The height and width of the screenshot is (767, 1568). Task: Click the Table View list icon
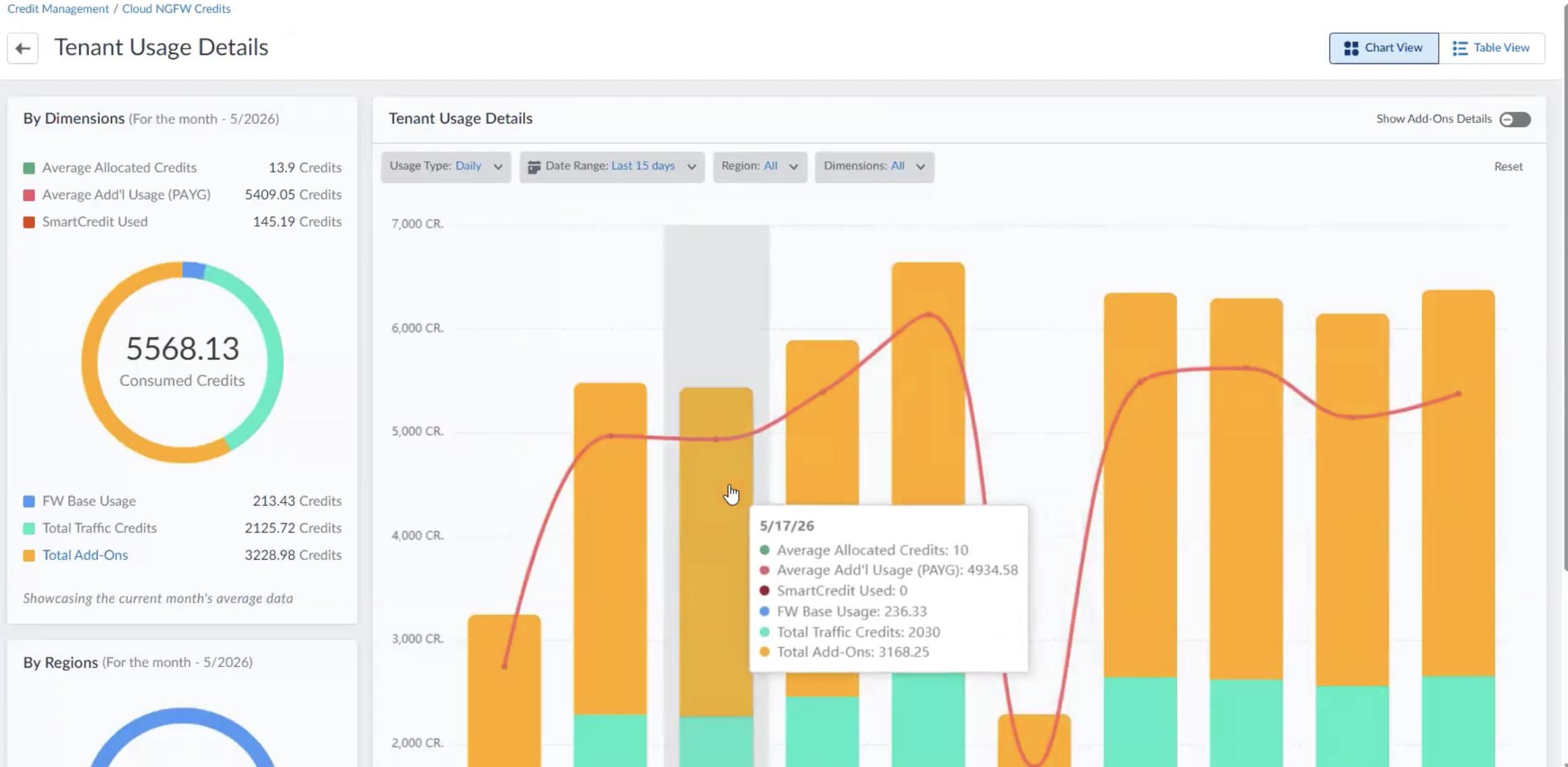click(1460, 49)
